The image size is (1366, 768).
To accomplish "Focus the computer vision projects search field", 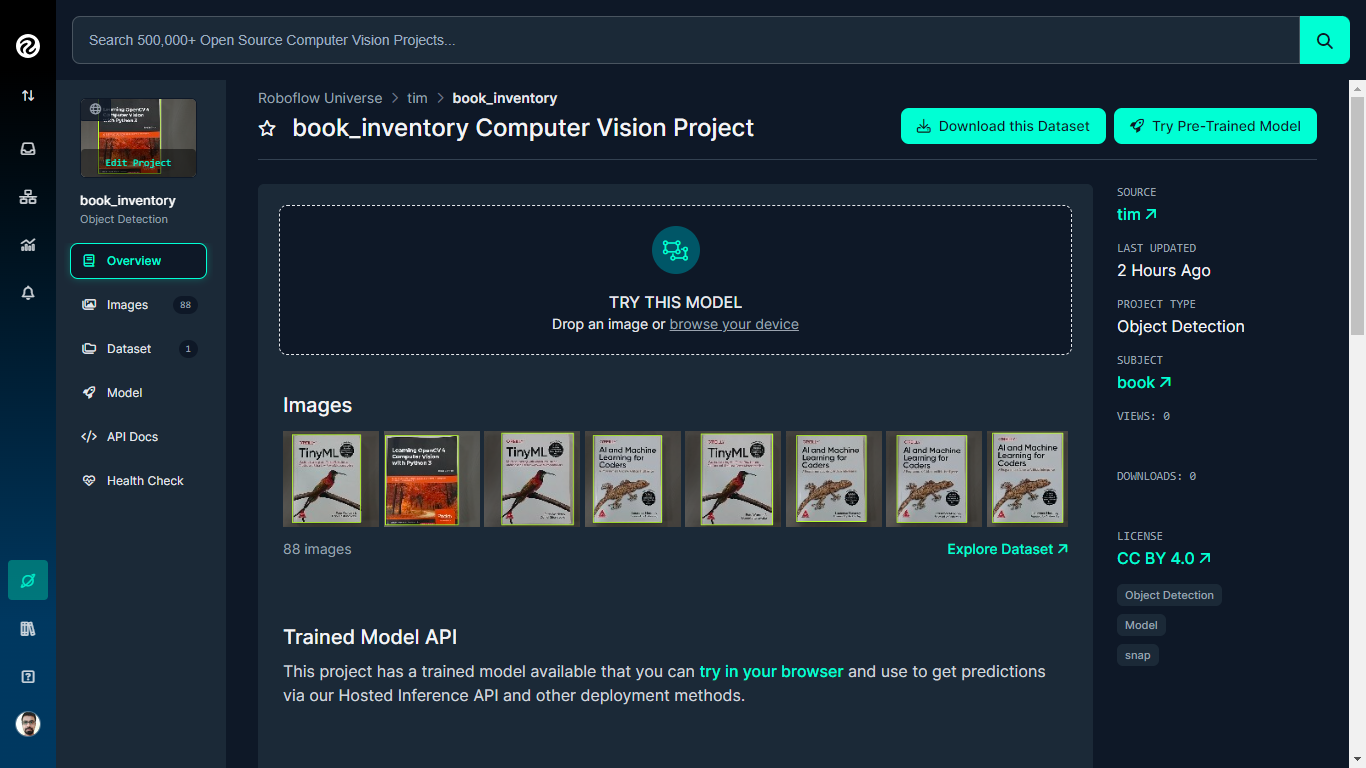I will tap(685, 40).
